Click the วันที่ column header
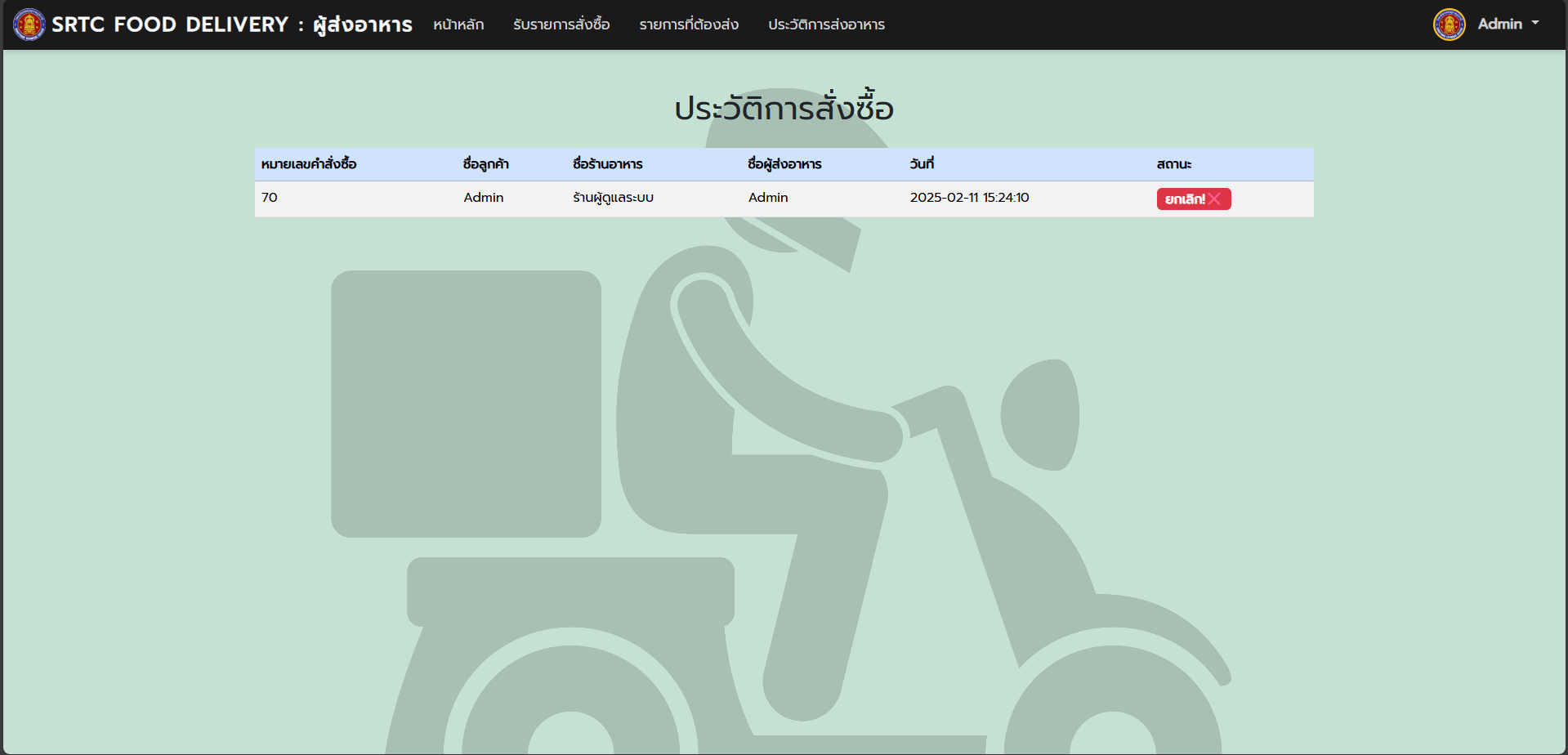Screen dimensions: 1568x755 [x=922, y=164]
